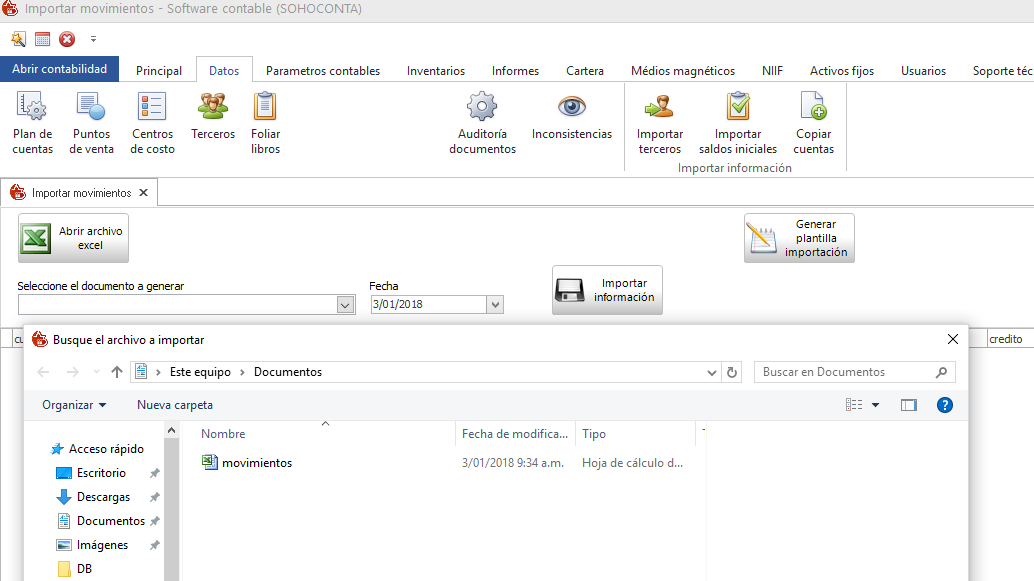Expand the Organizar menu

pos(74,405)
